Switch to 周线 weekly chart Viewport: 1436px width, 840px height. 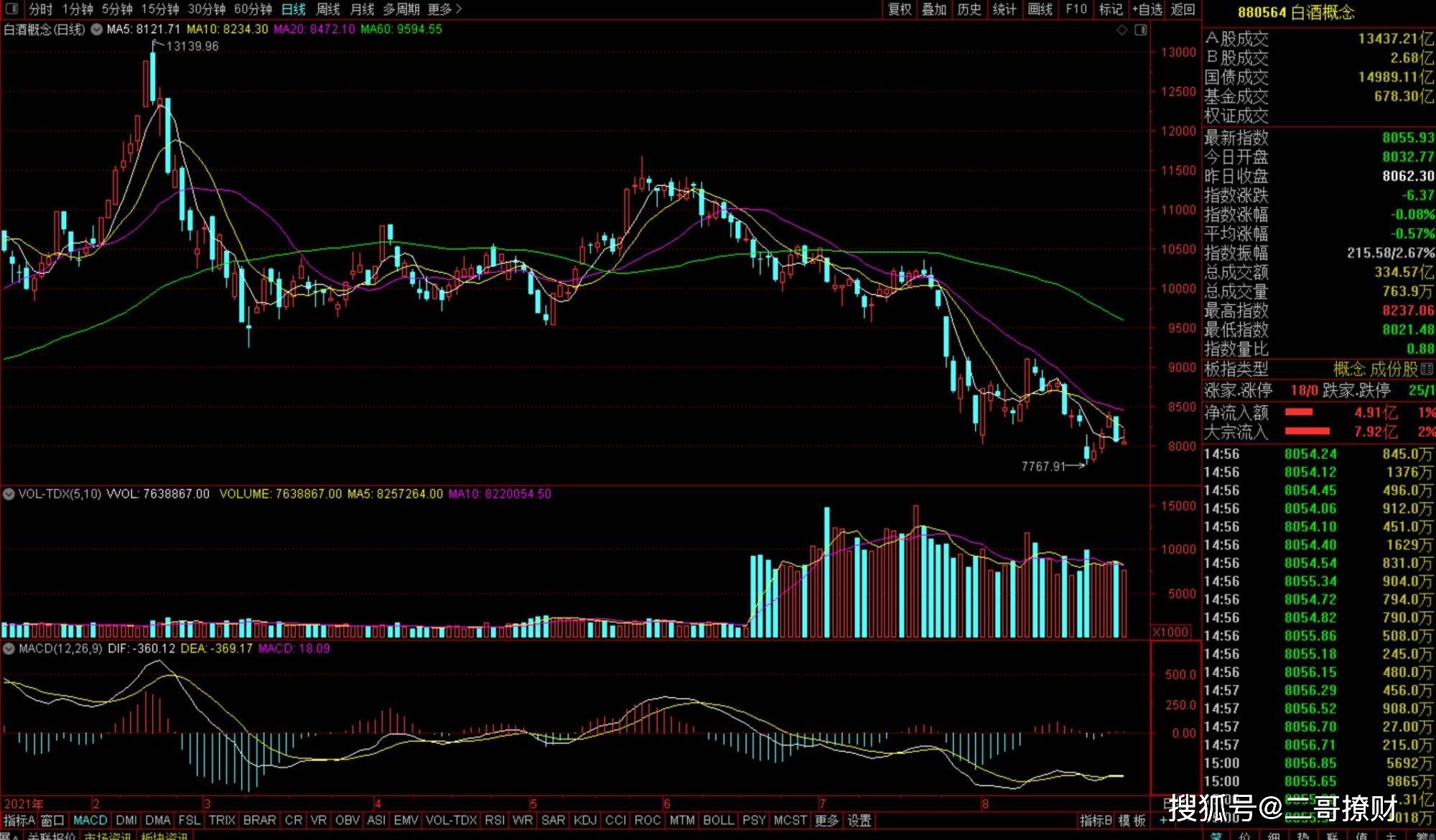click(328, 9)
